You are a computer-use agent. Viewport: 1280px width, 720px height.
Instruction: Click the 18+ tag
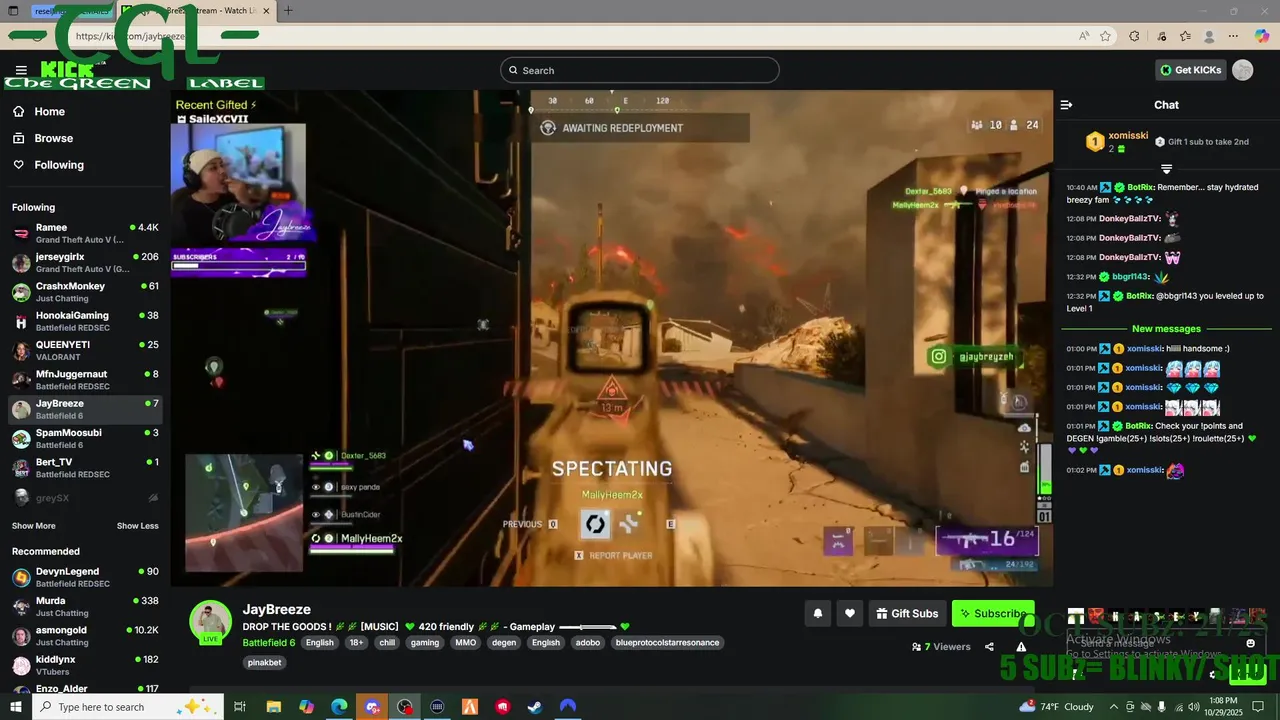[x=356, y=643]
